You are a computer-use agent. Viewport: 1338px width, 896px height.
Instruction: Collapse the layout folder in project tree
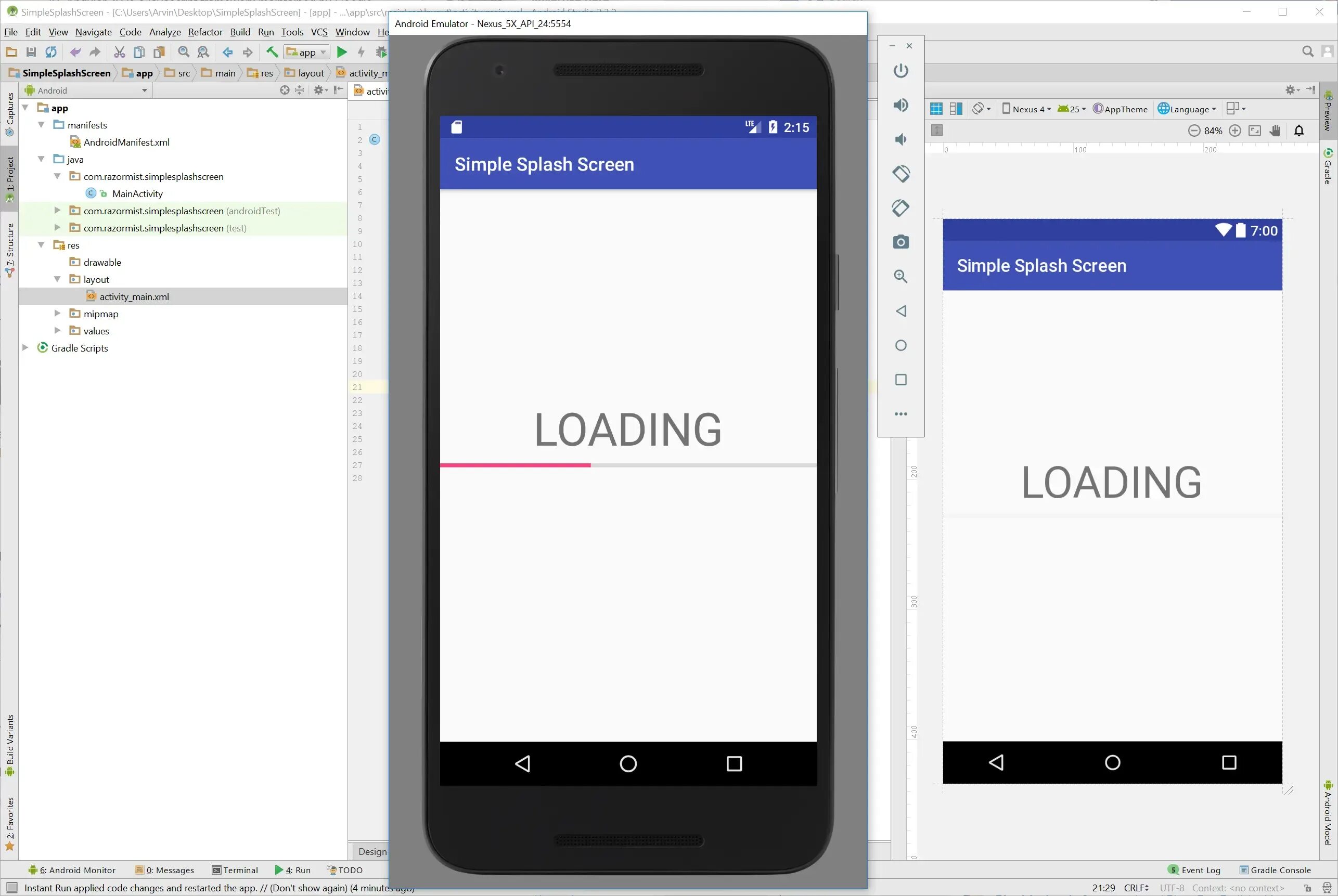point(57,279)
